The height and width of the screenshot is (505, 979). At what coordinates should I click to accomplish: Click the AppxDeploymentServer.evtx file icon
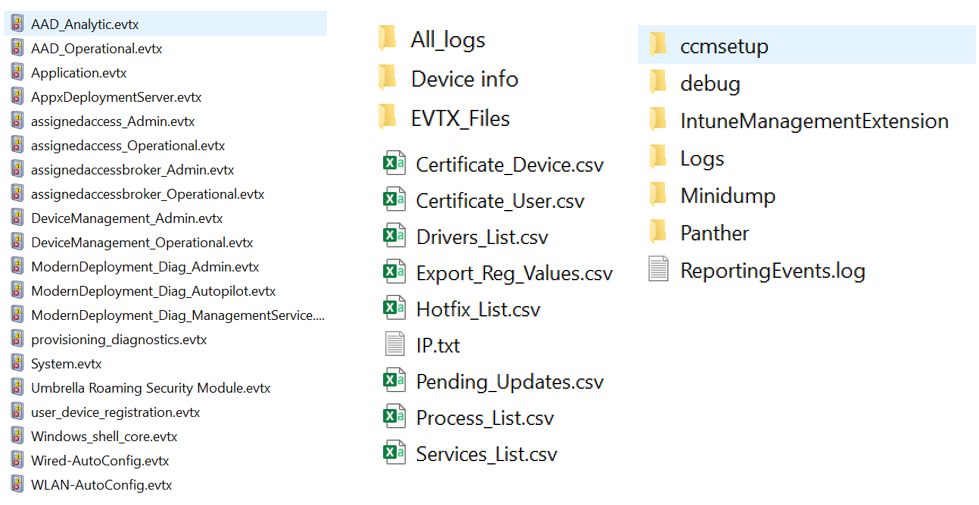click(17, 97)
